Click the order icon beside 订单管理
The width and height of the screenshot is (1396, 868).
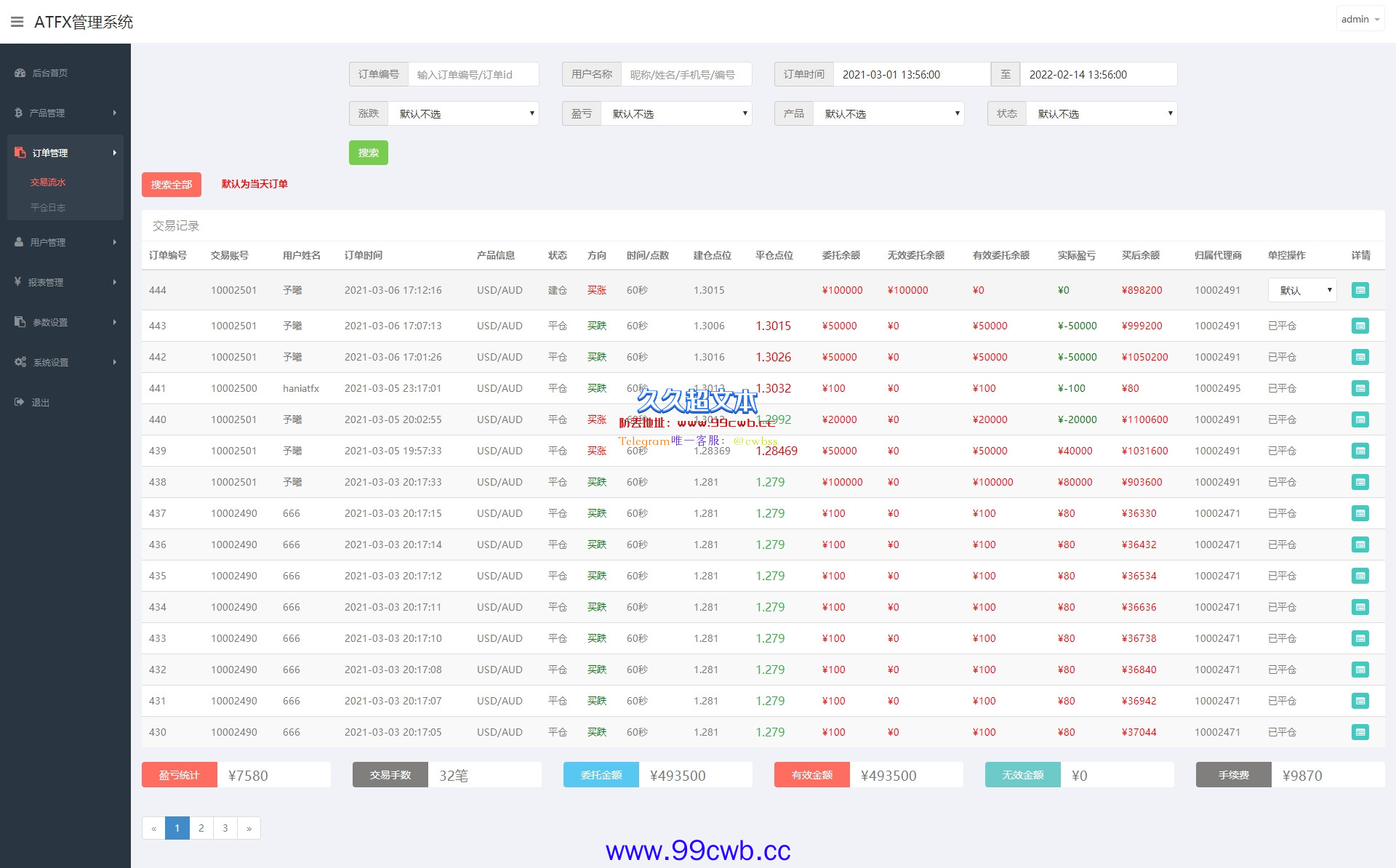[x=20, y=152]
